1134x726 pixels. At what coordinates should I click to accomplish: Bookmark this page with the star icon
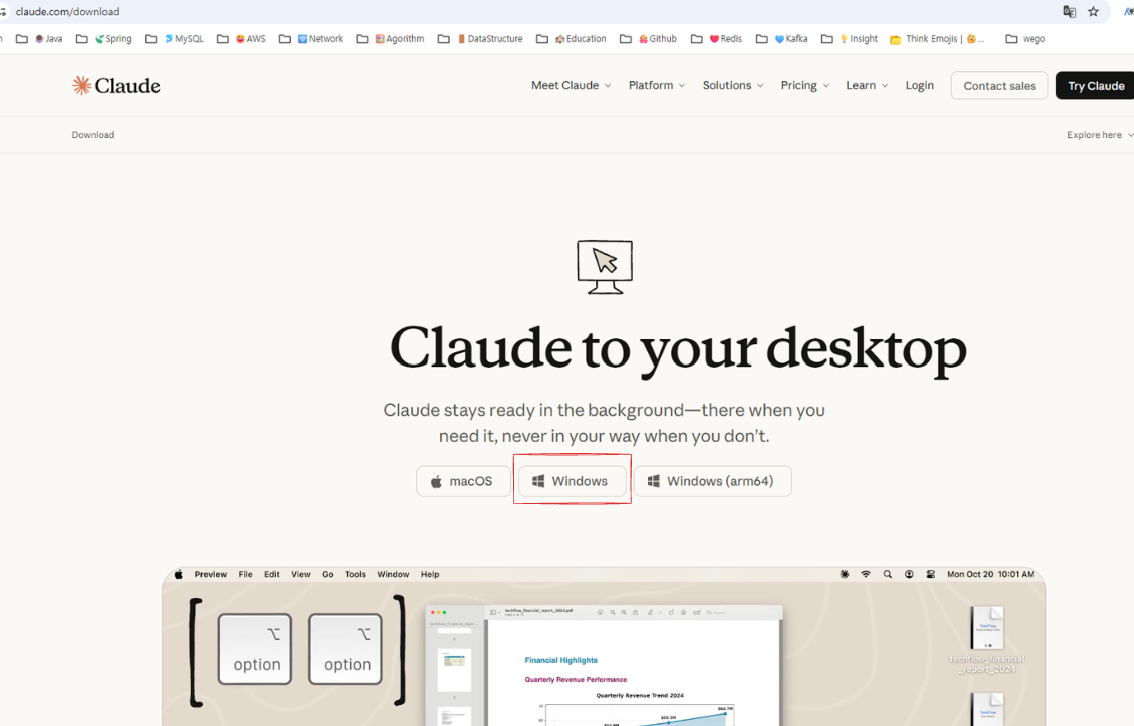click(x=1093, y=12)
